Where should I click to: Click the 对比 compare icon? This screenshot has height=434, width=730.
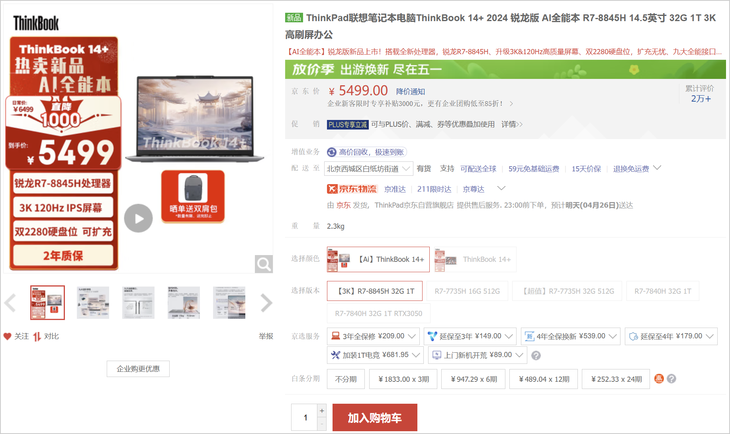tap(37, 336)
